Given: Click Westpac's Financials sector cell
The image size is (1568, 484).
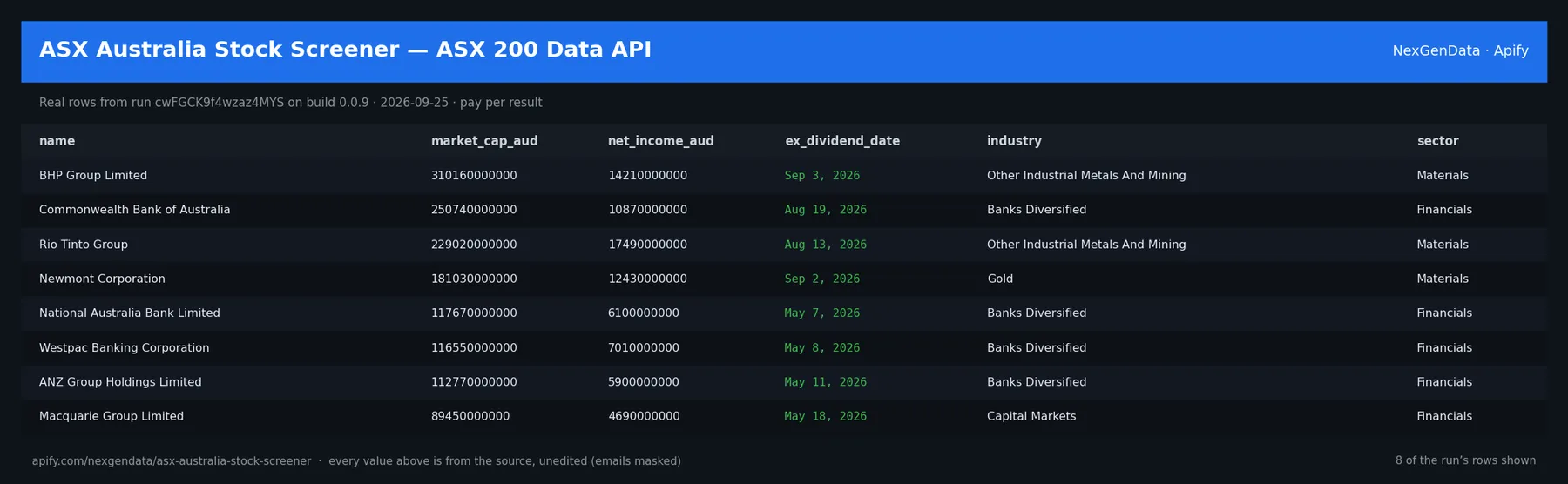Looking at the screenshot, I should point(1444,348).
